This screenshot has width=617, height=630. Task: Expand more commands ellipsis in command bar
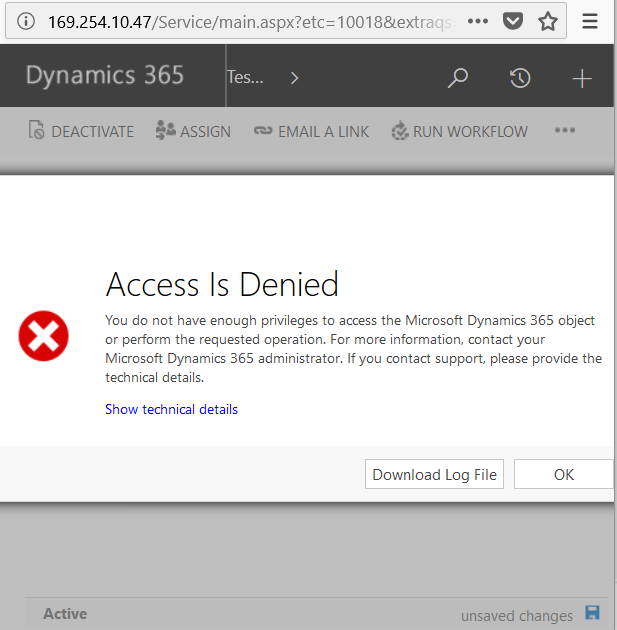point(565,131)
